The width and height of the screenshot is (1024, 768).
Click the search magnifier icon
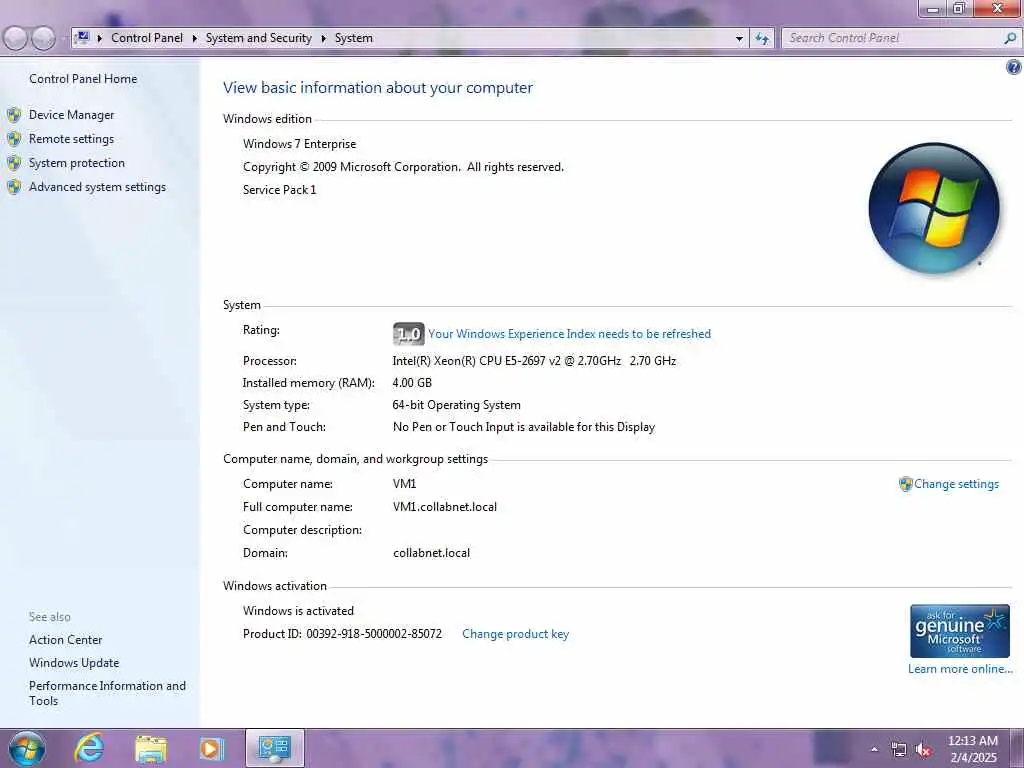point(1010,39)
